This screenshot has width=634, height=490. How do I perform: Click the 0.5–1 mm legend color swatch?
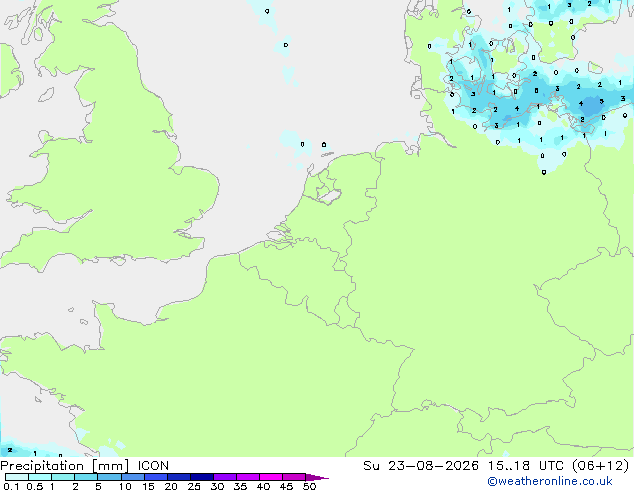pyautogui.click(x=40, y=477)
